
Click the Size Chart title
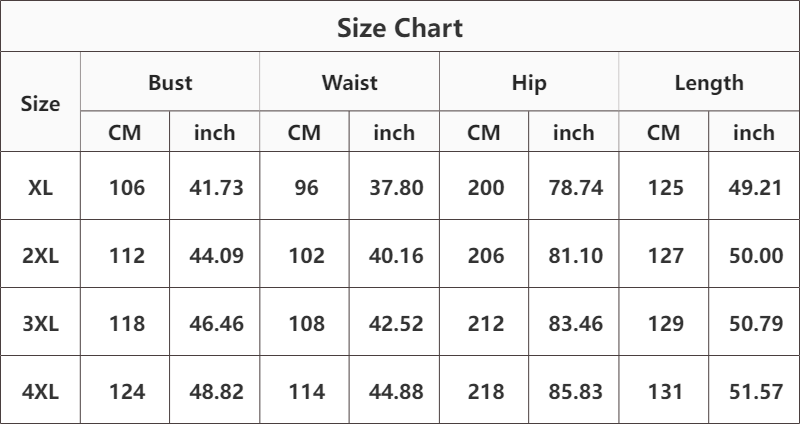coord(399,28)
